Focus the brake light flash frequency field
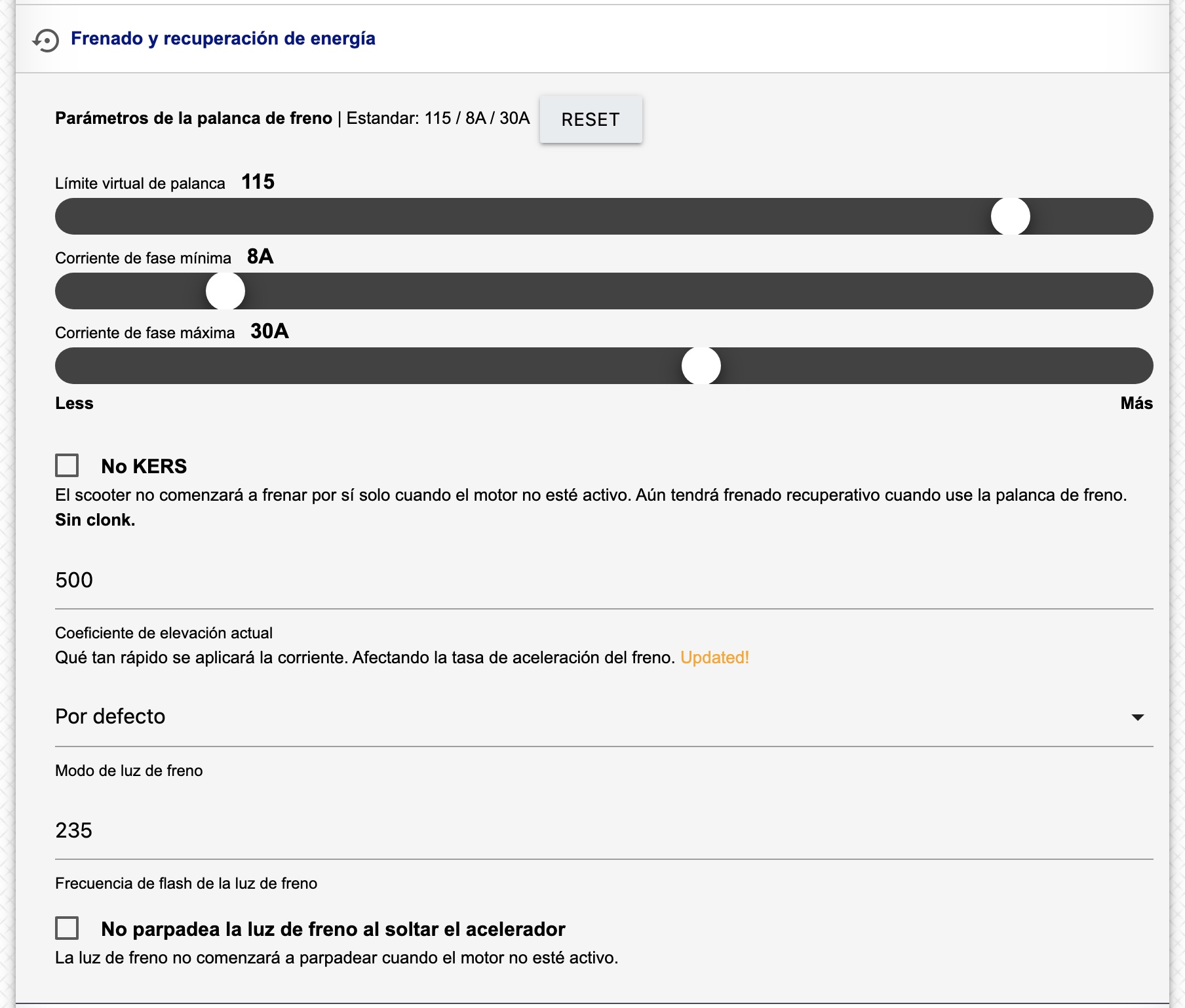The height and width of the screenshot is (1008, 1185). pyautogui.click(x=603, y=830)
